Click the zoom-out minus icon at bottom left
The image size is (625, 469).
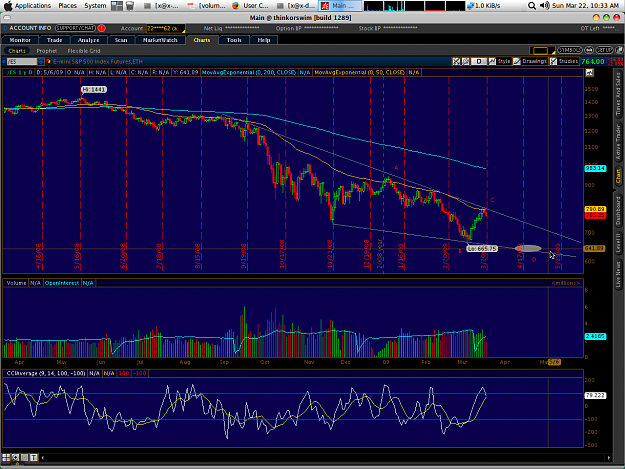[x=25, y=457]
